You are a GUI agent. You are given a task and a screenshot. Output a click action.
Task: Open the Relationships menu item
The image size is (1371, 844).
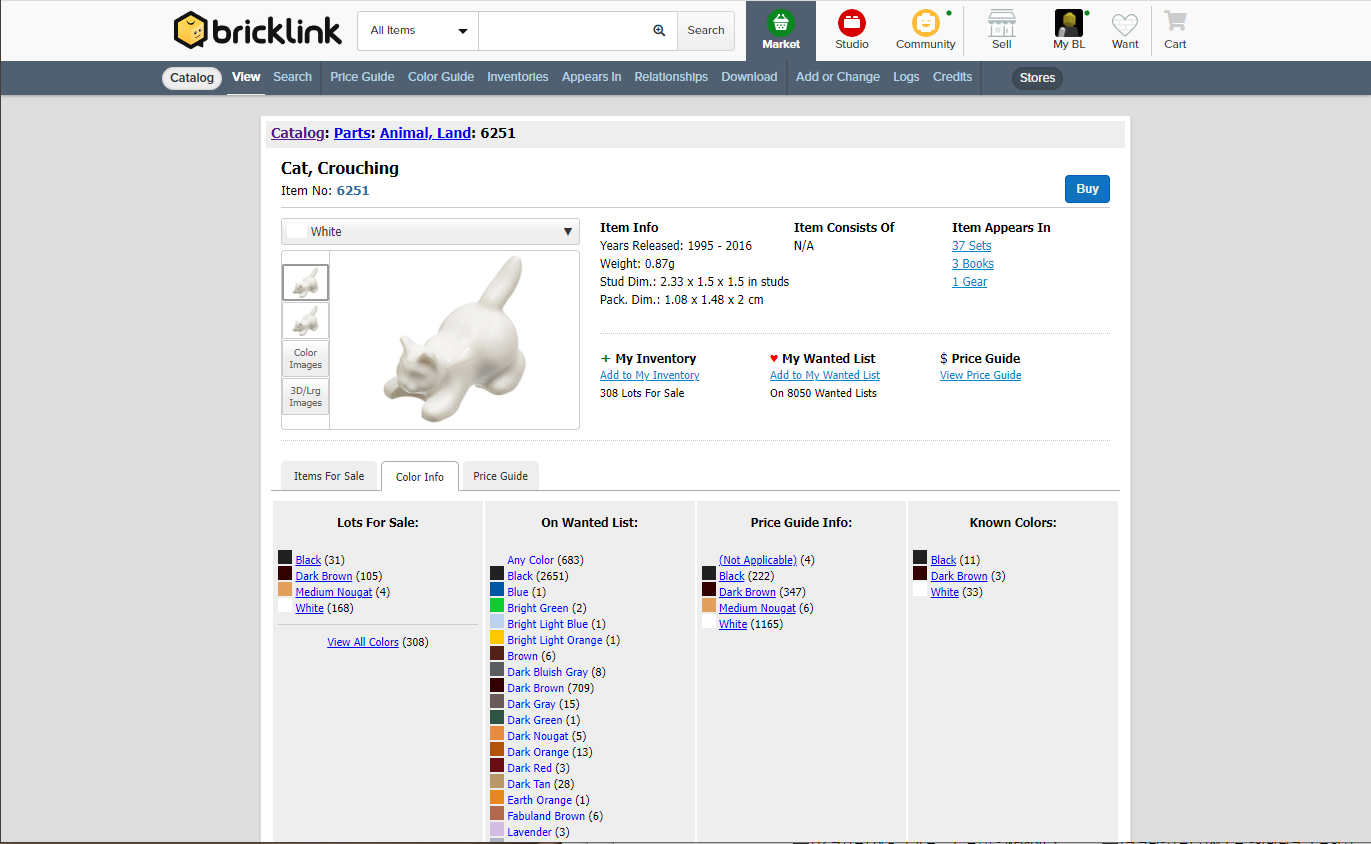(x=671, y=77)
